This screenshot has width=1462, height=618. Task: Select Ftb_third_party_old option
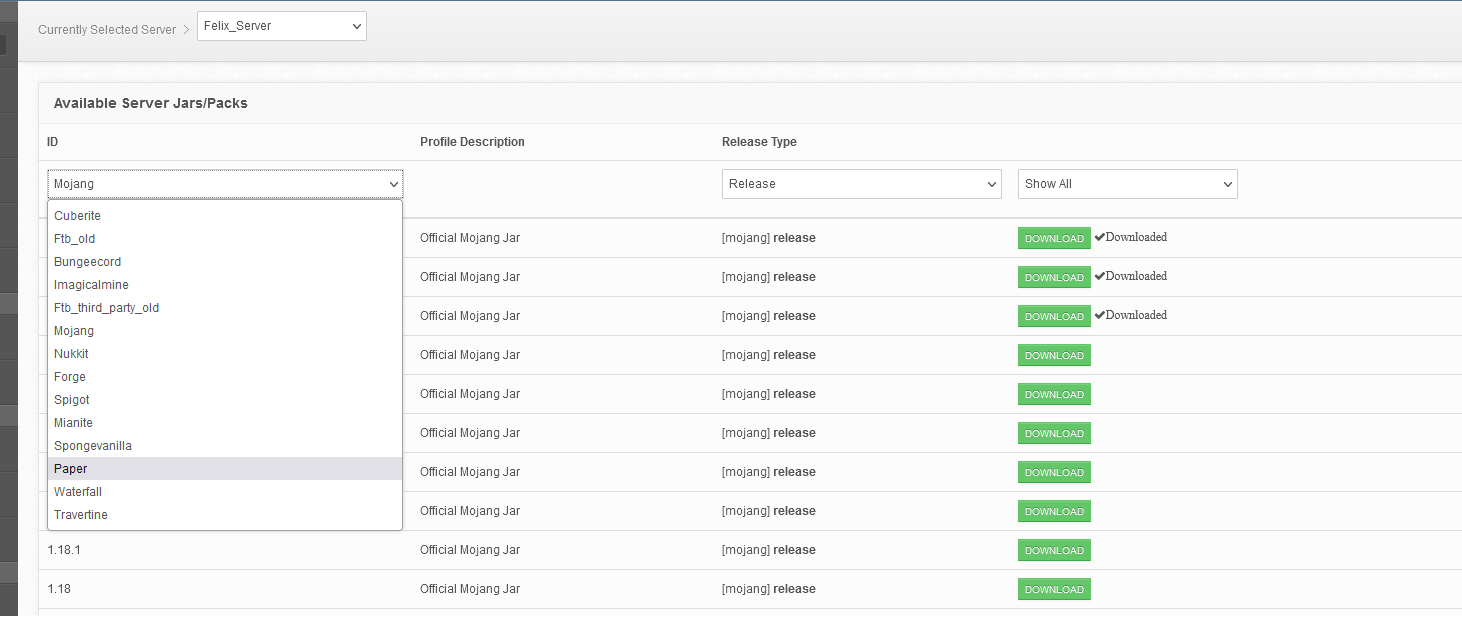pos(106,308)
